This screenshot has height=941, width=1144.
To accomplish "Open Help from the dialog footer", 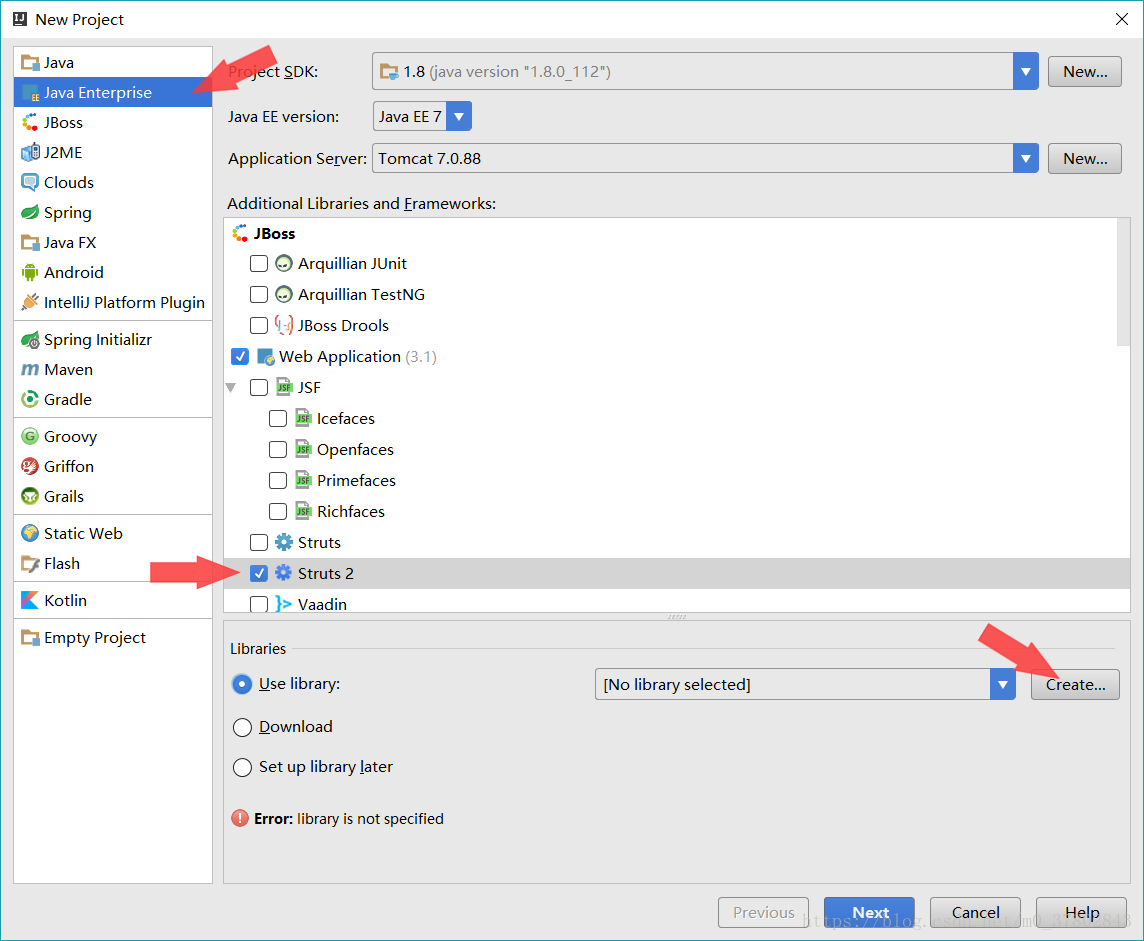I will [1081, 912].
